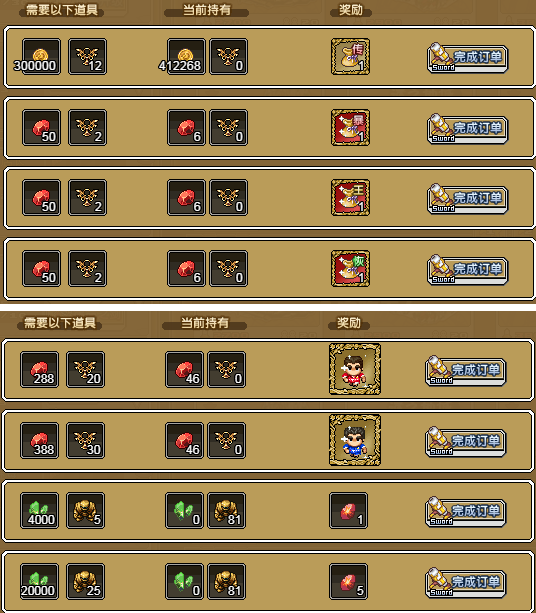Click the top 当前持有 header label
Image resolution: width=536 pixels, height=613 pixels.
coord(206,10)
